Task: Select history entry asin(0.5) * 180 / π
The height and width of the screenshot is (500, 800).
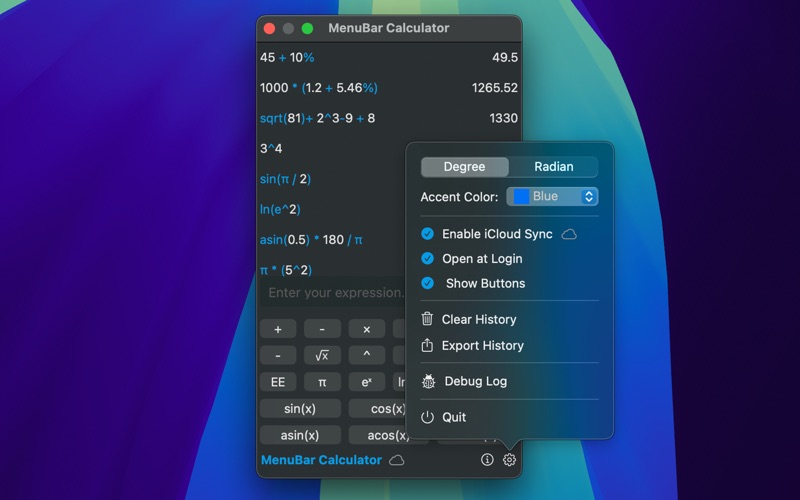Action: coord(311,240)
